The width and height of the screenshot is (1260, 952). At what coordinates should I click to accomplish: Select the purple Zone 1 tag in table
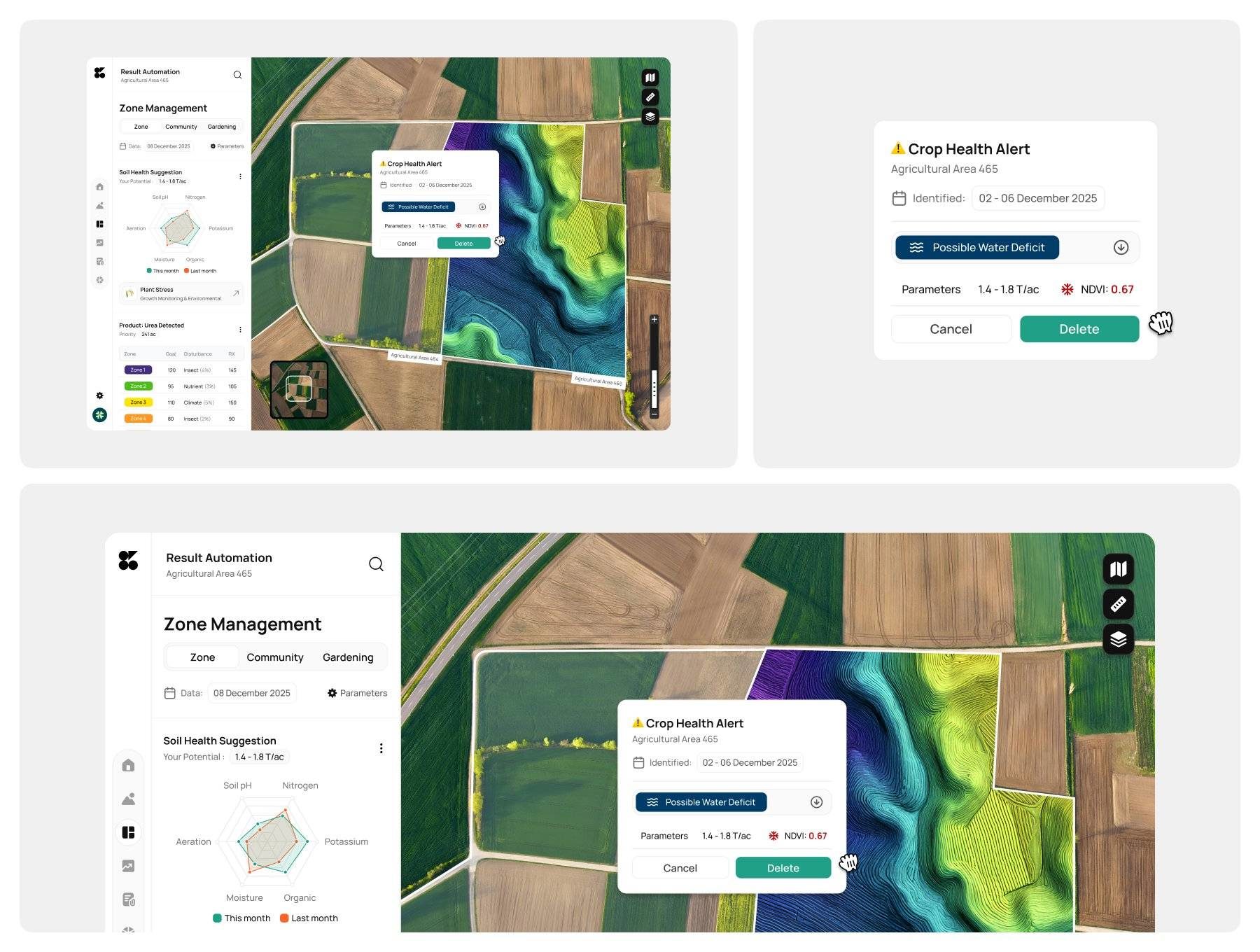pyautogui.click(x=138, y=370)
